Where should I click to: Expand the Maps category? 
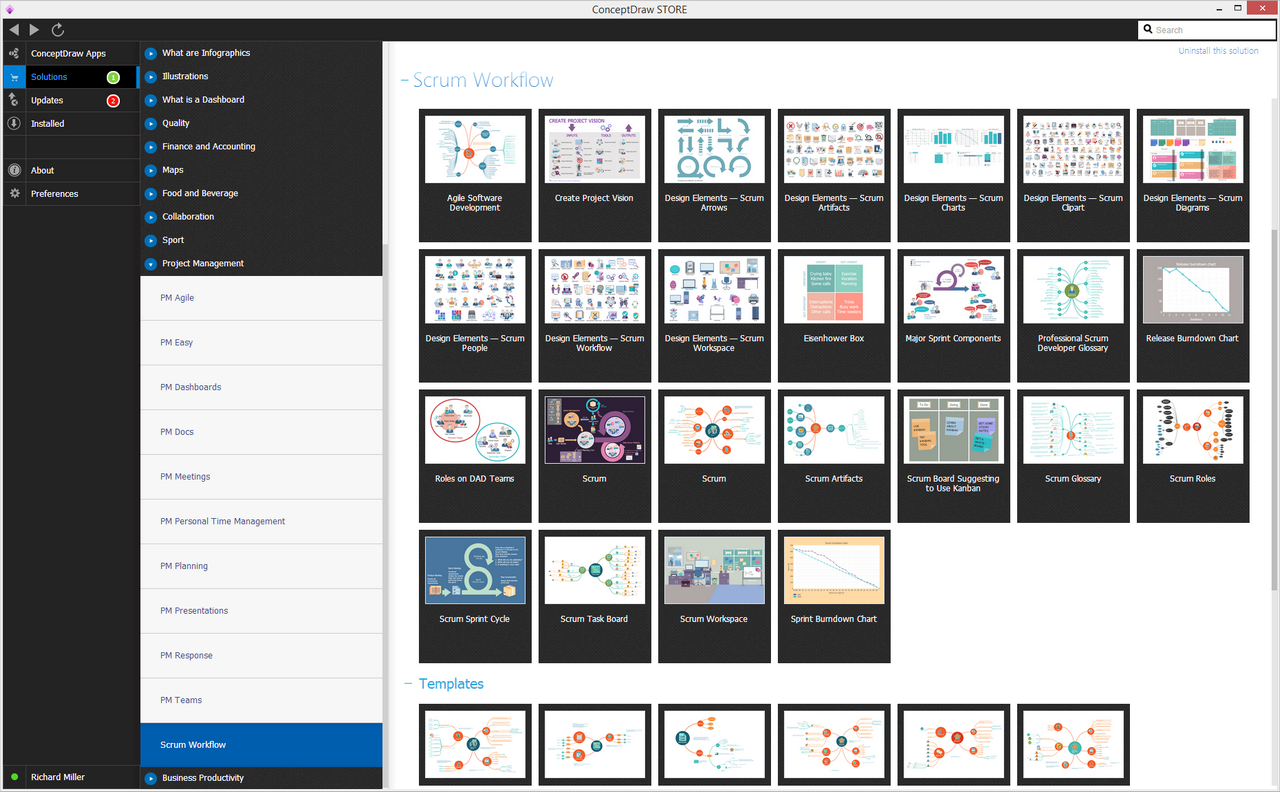pyautogui.click(x=151, y=170)
